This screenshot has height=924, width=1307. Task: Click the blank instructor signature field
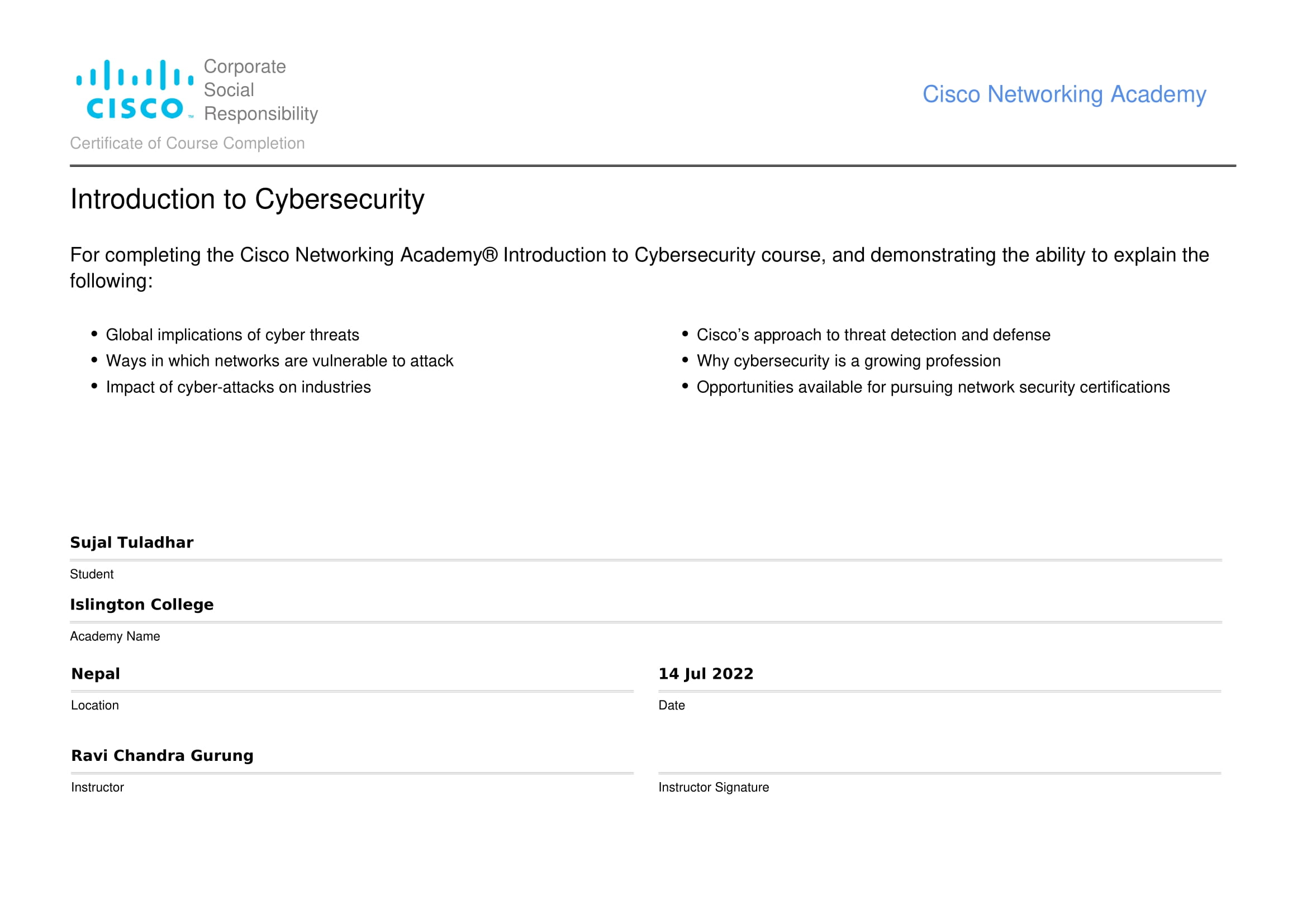click(x=939, y=757)
